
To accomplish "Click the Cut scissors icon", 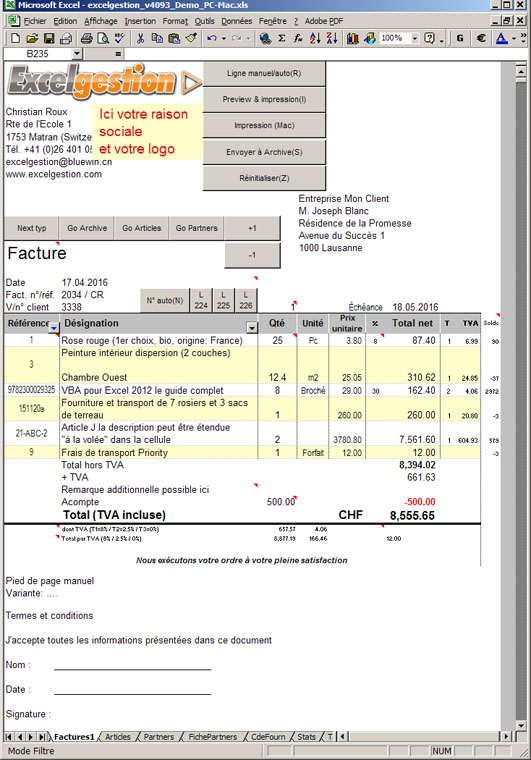I will pos(141,38).
